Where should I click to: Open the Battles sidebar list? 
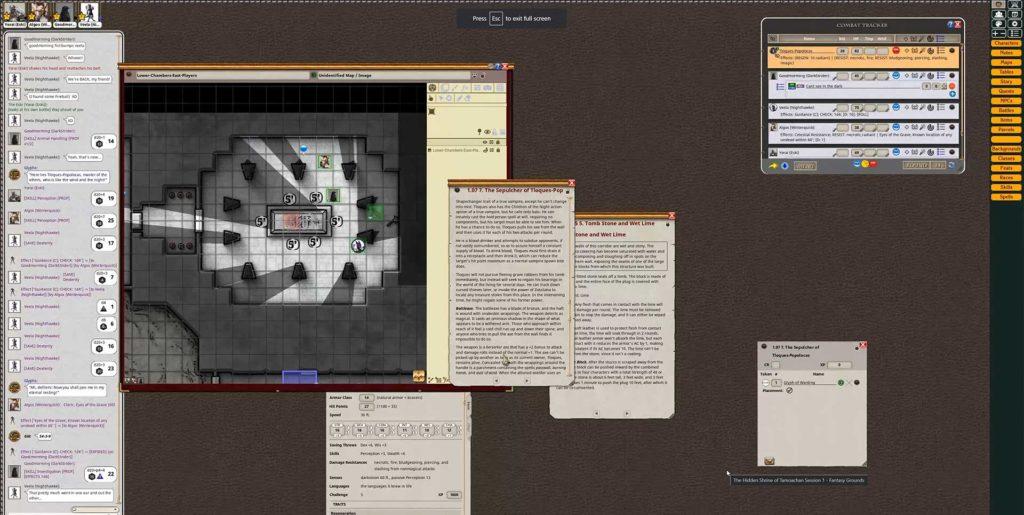(x=1006, y=110)
